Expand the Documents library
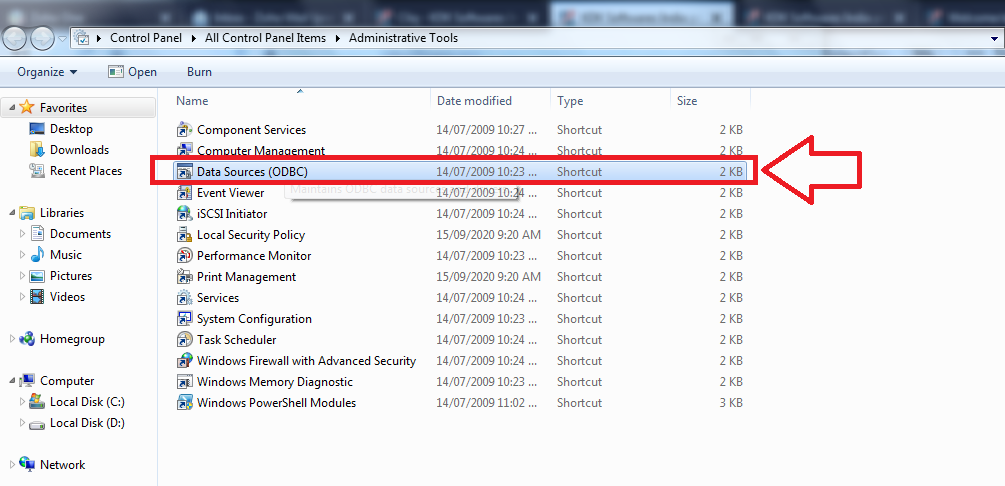Viewport: 1005px width, 486px height. [x=23, y=233]
